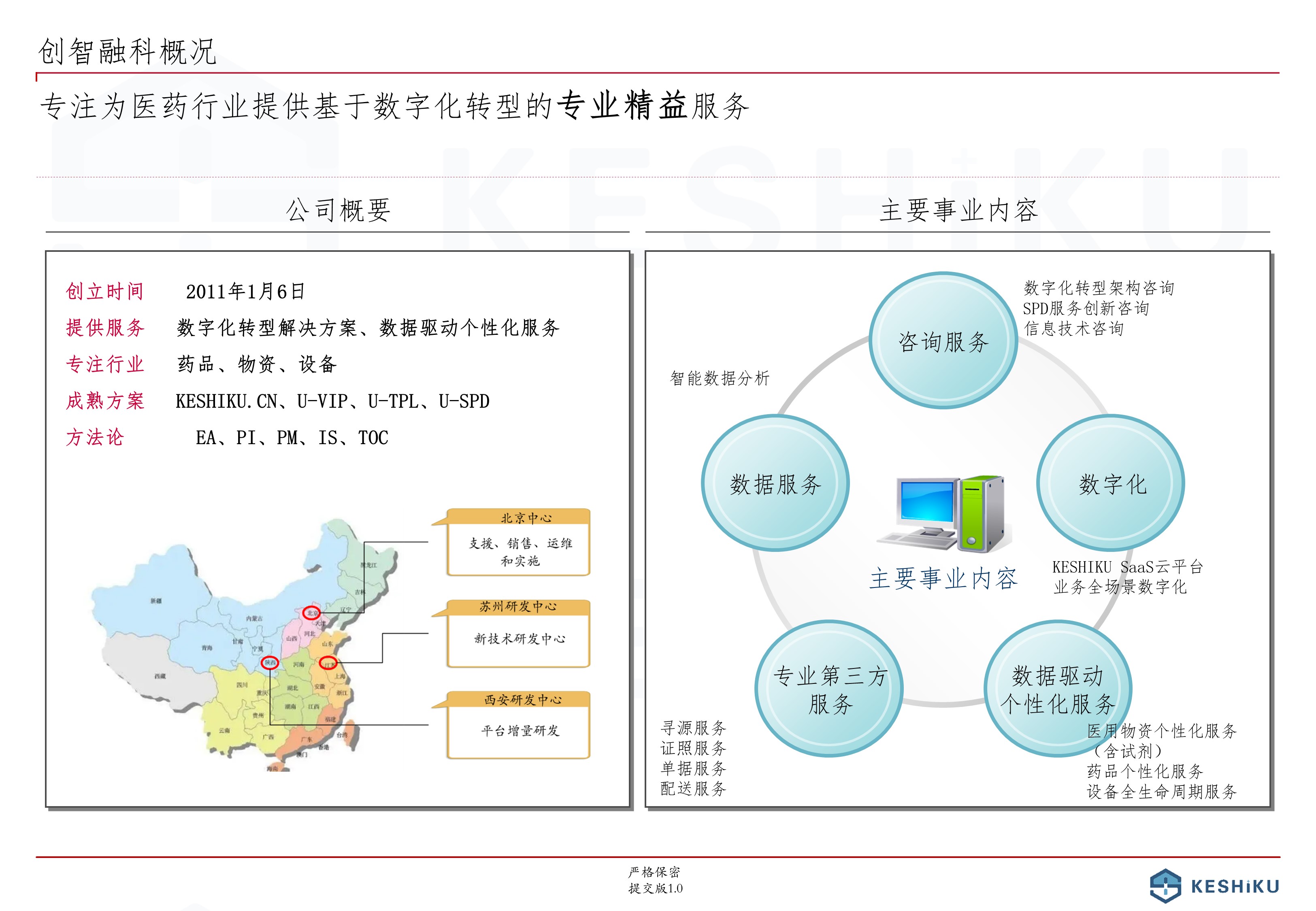Click the KESHIKU SaaS云平台 text
The width and height of the screenshot is (1316, 911).
click(1128, 567)
